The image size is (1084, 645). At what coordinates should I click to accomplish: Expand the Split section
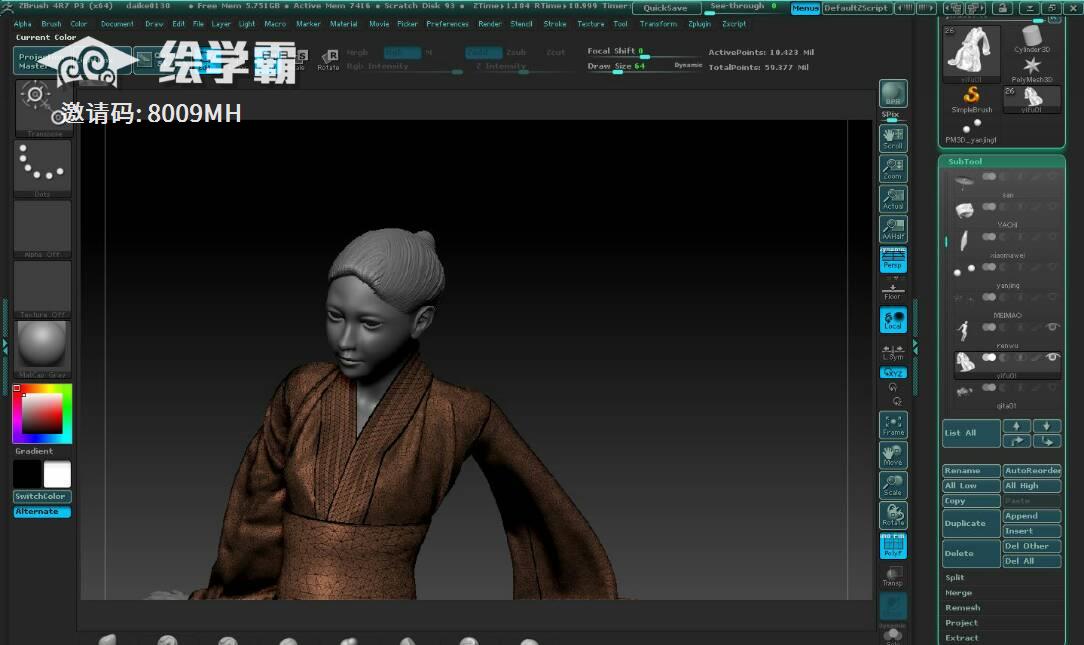(955, 577)
